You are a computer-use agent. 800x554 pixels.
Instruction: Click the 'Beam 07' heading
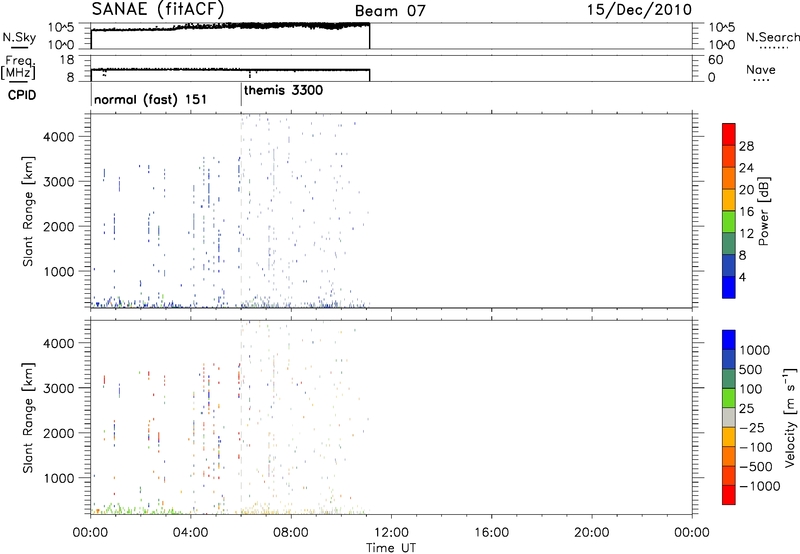click(x=390, y=11)
